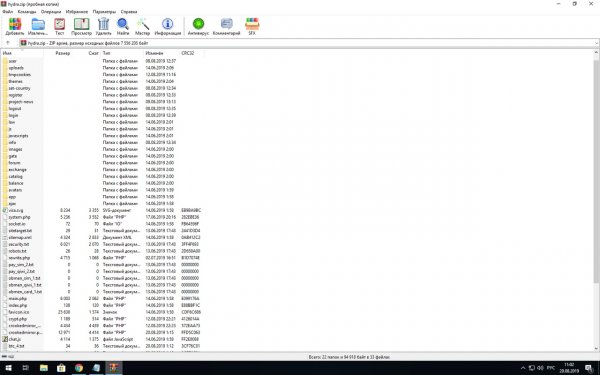The height and width of the screenshot is (375, 600).
Task: Sort list by the Размер column header
Action: click(63, 53)
